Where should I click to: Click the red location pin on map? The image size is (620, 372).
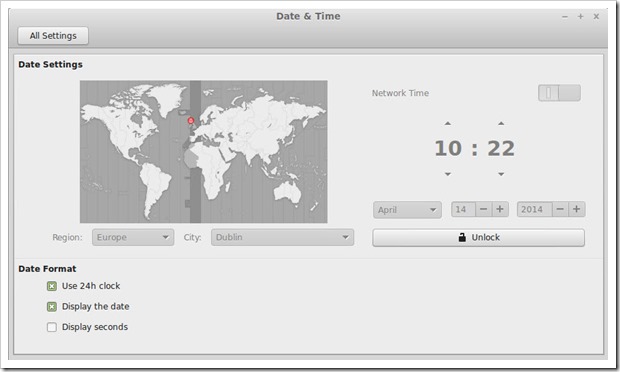[191, 120]
